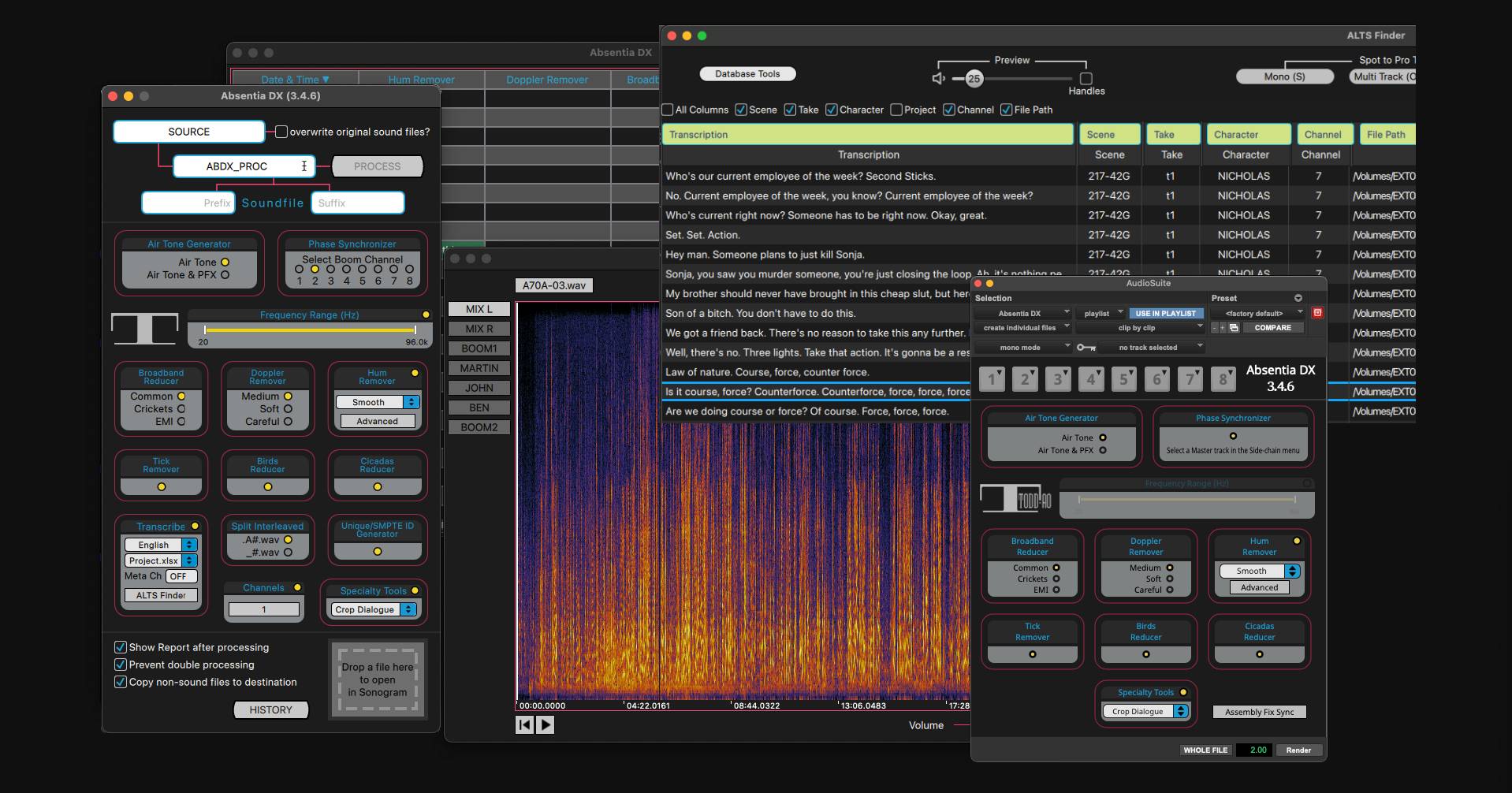Screen dimensions: 1512x793
Task: Toggle Cicadas Reducer indicator in AudioSuite plugin
Action: point(1260,654)
